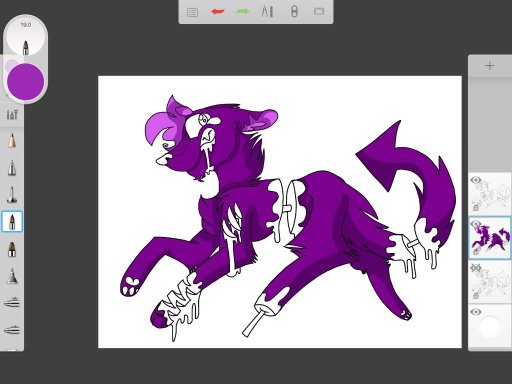Click the red undo arrow

coord(218,12)
